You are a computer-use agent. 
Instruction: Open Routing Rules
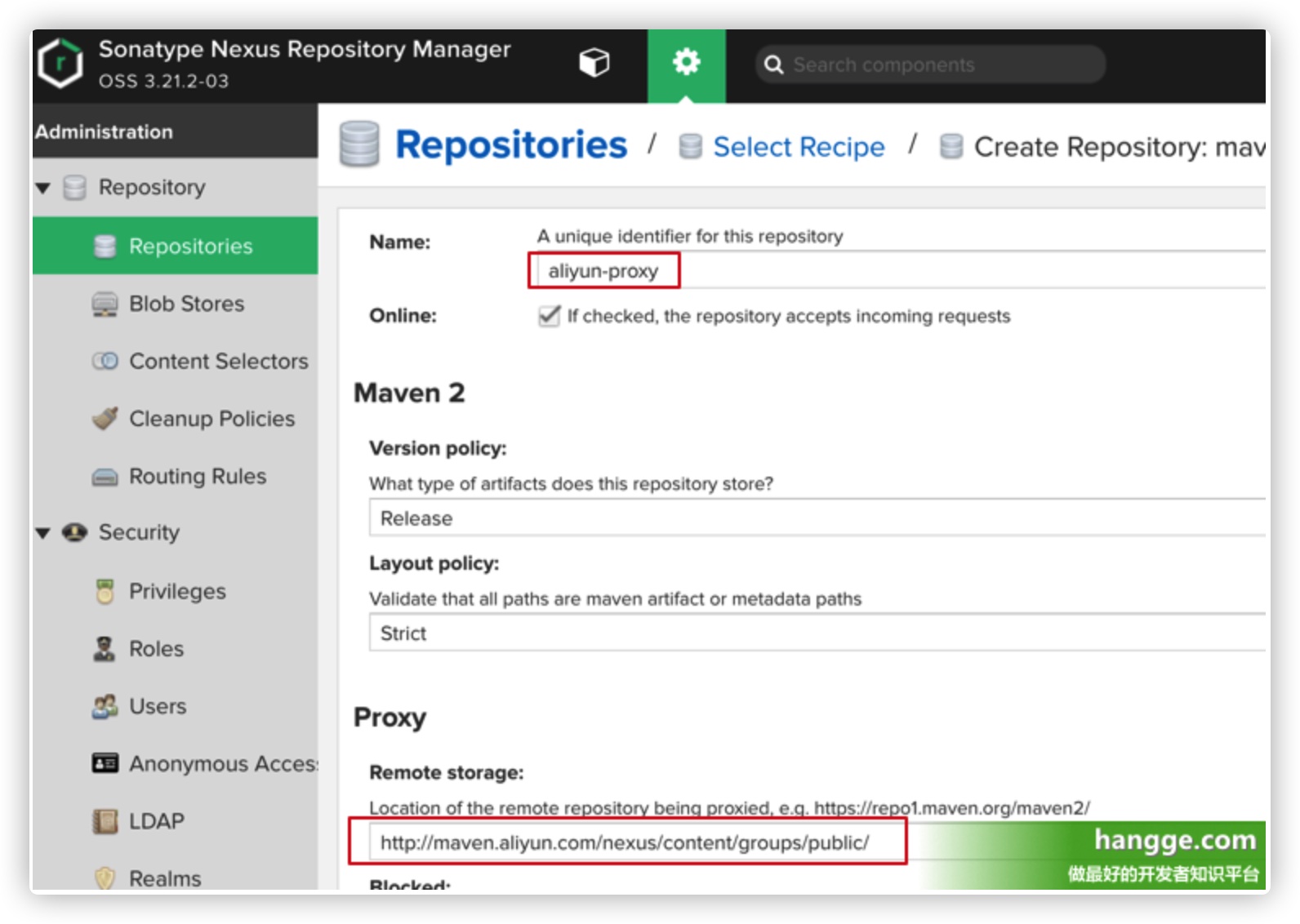pos(198,476)
